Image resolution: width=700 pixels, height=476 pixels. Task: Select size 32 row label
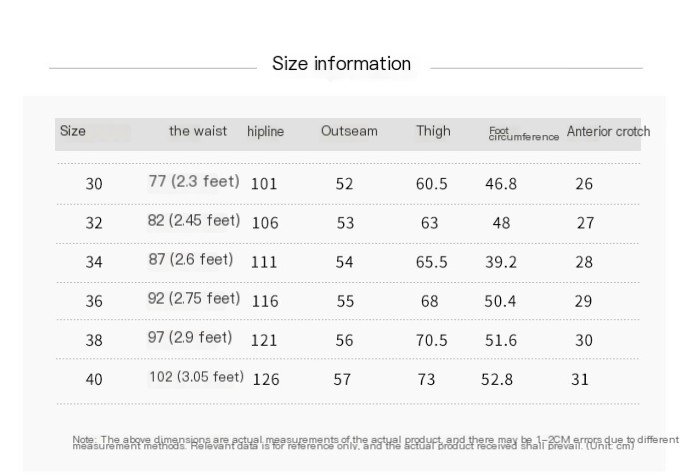tap(94, 223)
